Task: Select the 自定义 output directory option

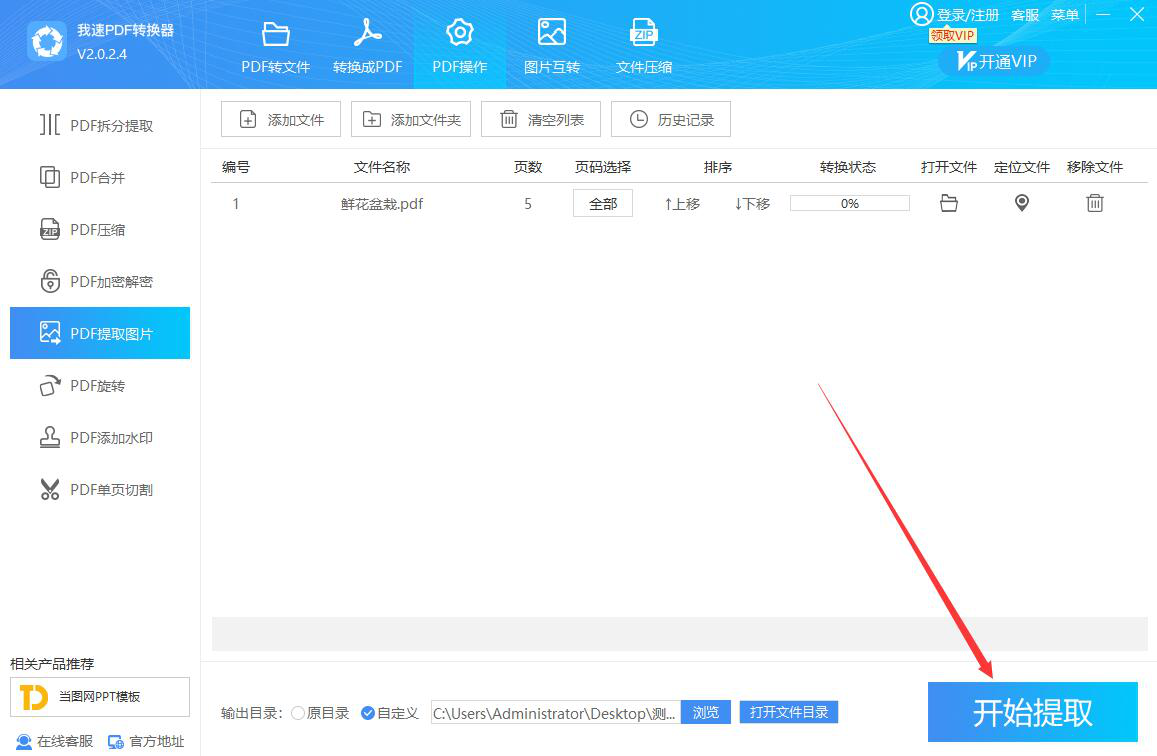Action: 368,713
